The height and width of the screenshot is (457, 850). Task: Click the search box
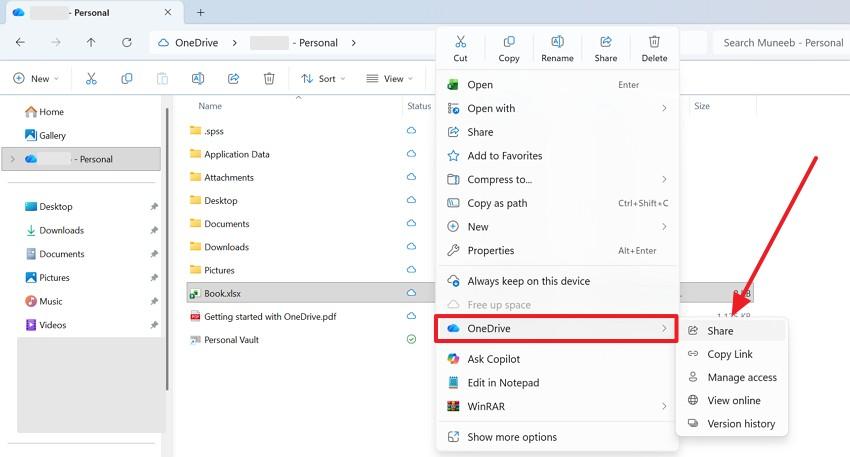[x=782, y=43]
